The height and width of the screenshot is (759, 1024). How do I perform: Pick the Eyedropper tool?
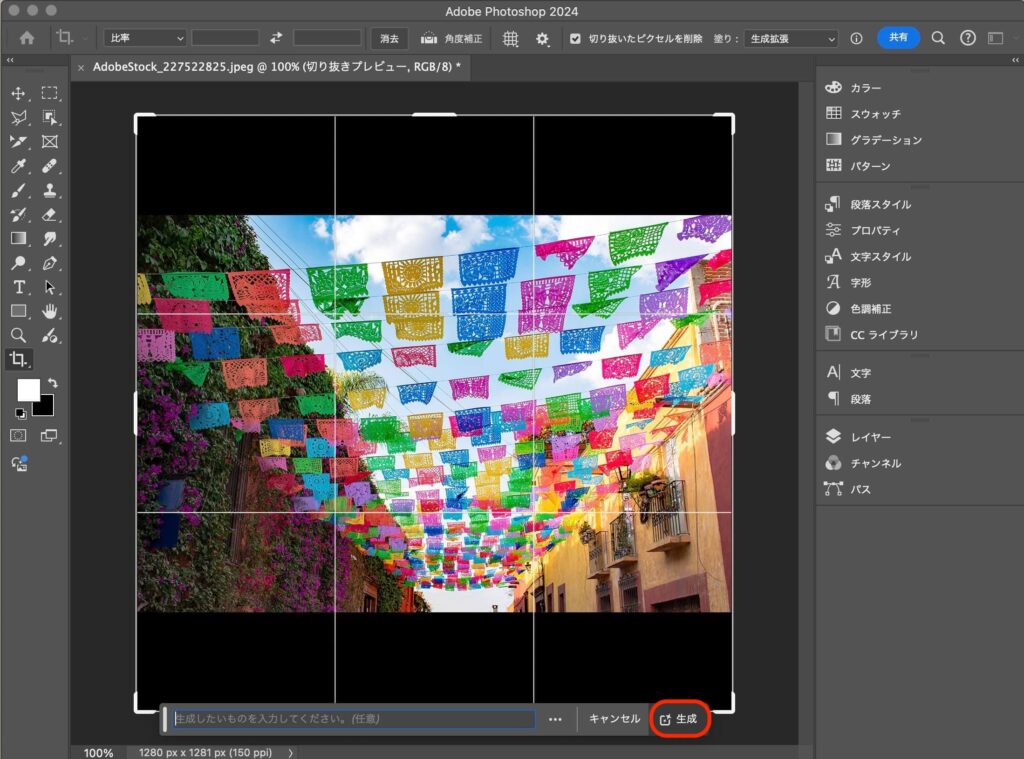click(18, 166)
